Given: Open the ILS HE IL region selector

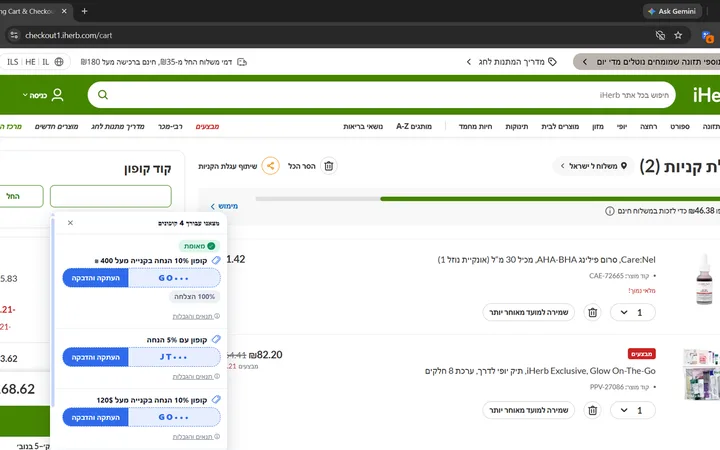Looking at the screenshot, I should [35, 62].
